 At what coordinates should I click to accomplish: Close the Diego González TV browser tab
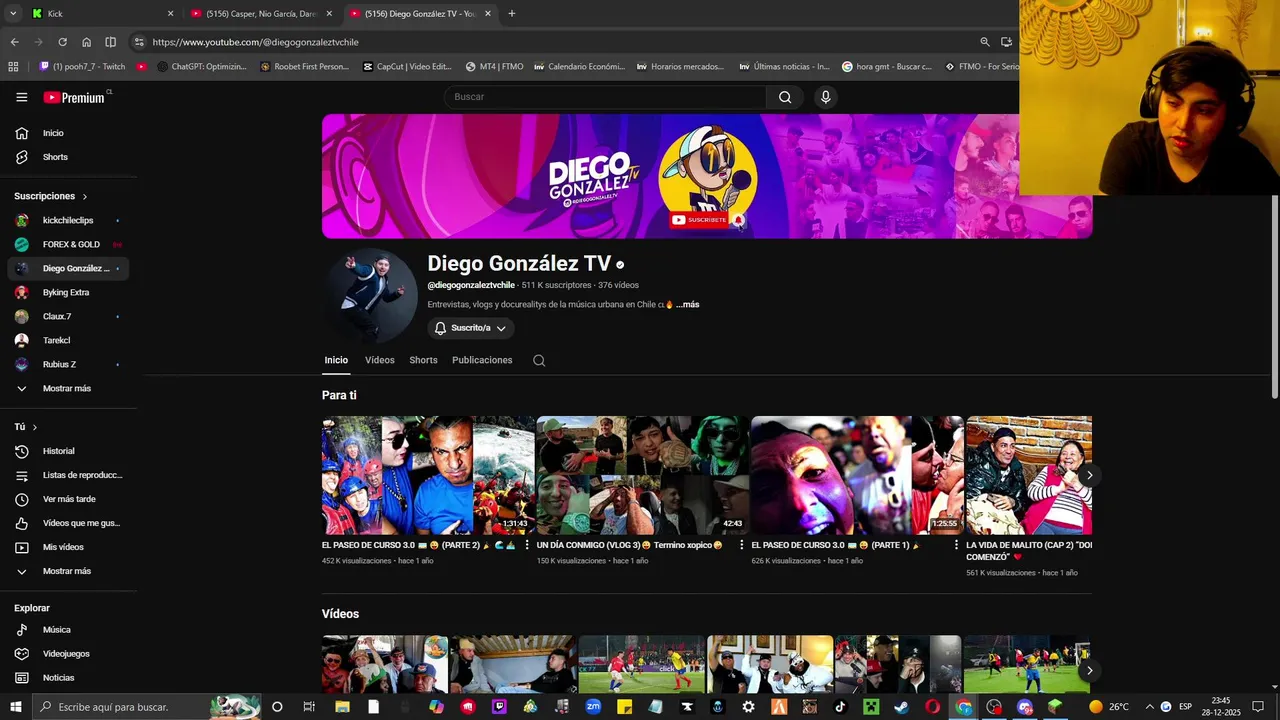(488, 14)
